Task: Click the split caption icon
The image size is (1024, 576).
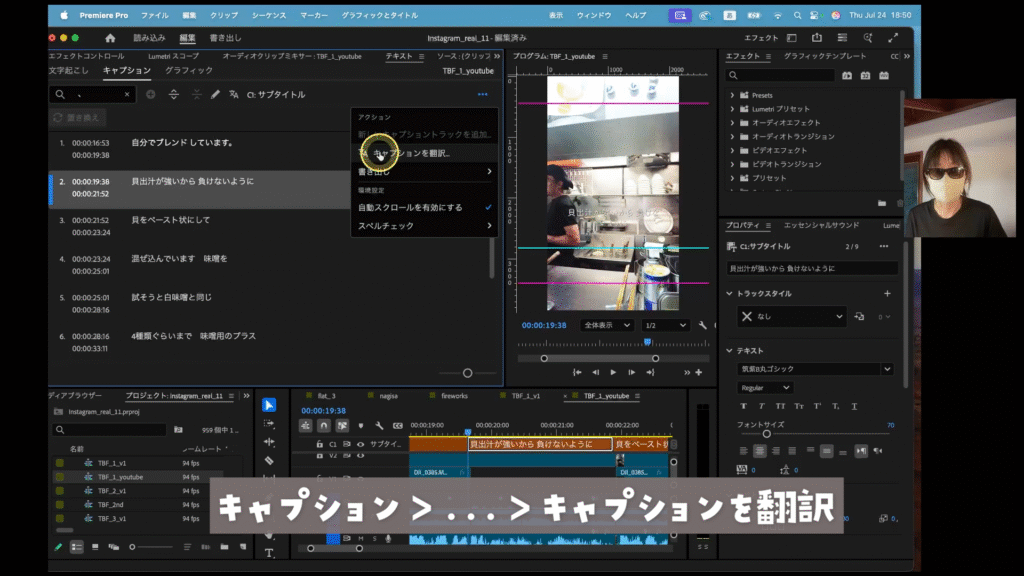Action: (x=174, y=95)
